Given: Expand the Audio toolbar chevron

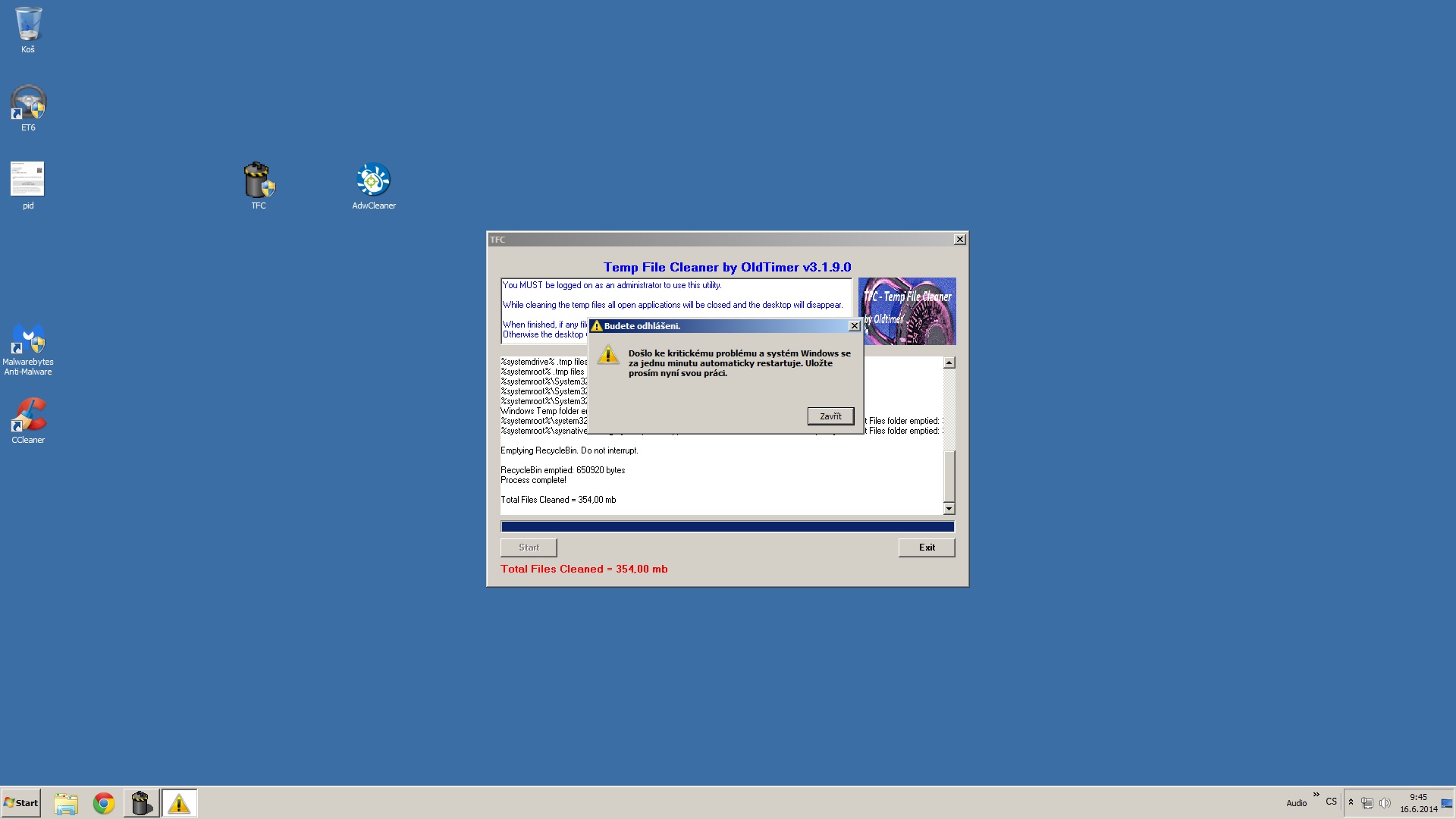Looking at the screenshot, I should 1316,795.
